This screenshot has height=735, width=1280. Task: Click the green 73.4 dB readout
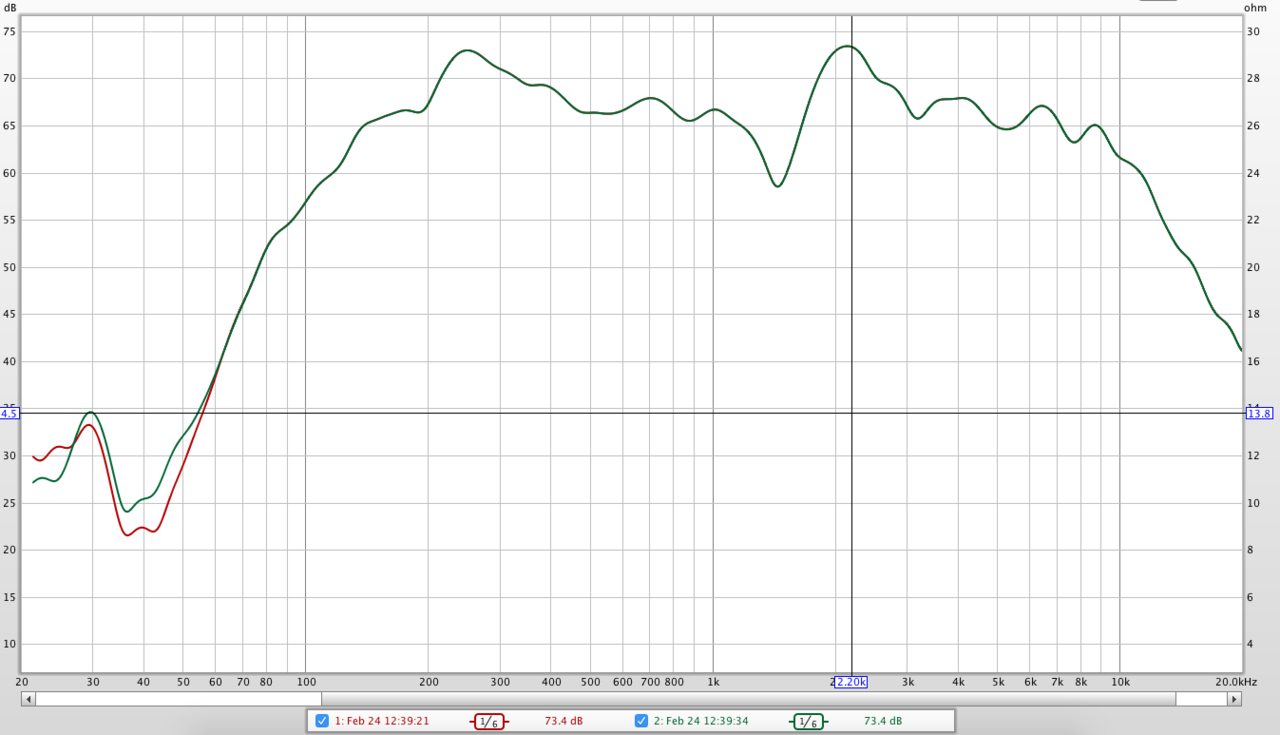883,721
